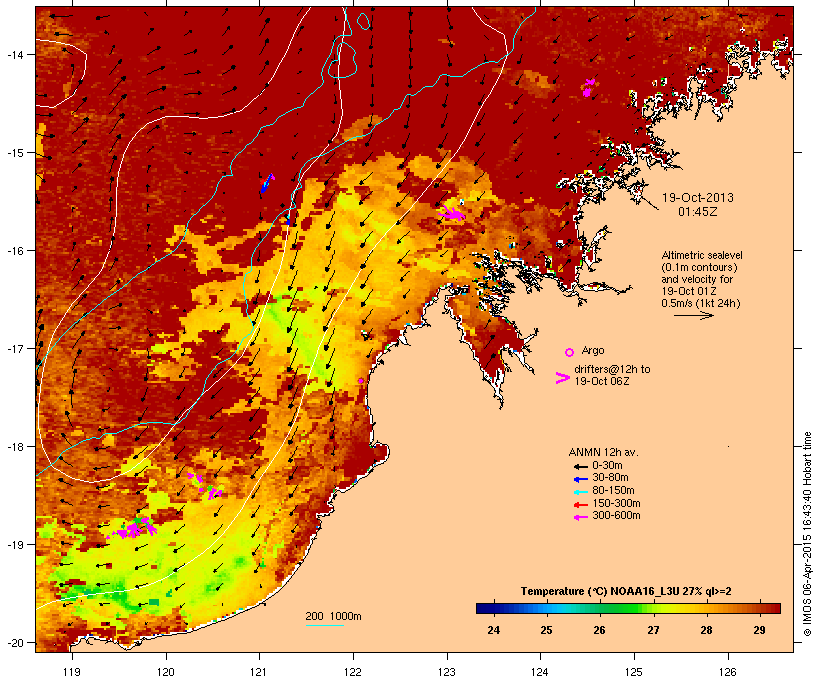820x680 pixels.
Task: Click the red 150-300m arrow legend icon
Action: pyautogui.click(x=580, y=505)
